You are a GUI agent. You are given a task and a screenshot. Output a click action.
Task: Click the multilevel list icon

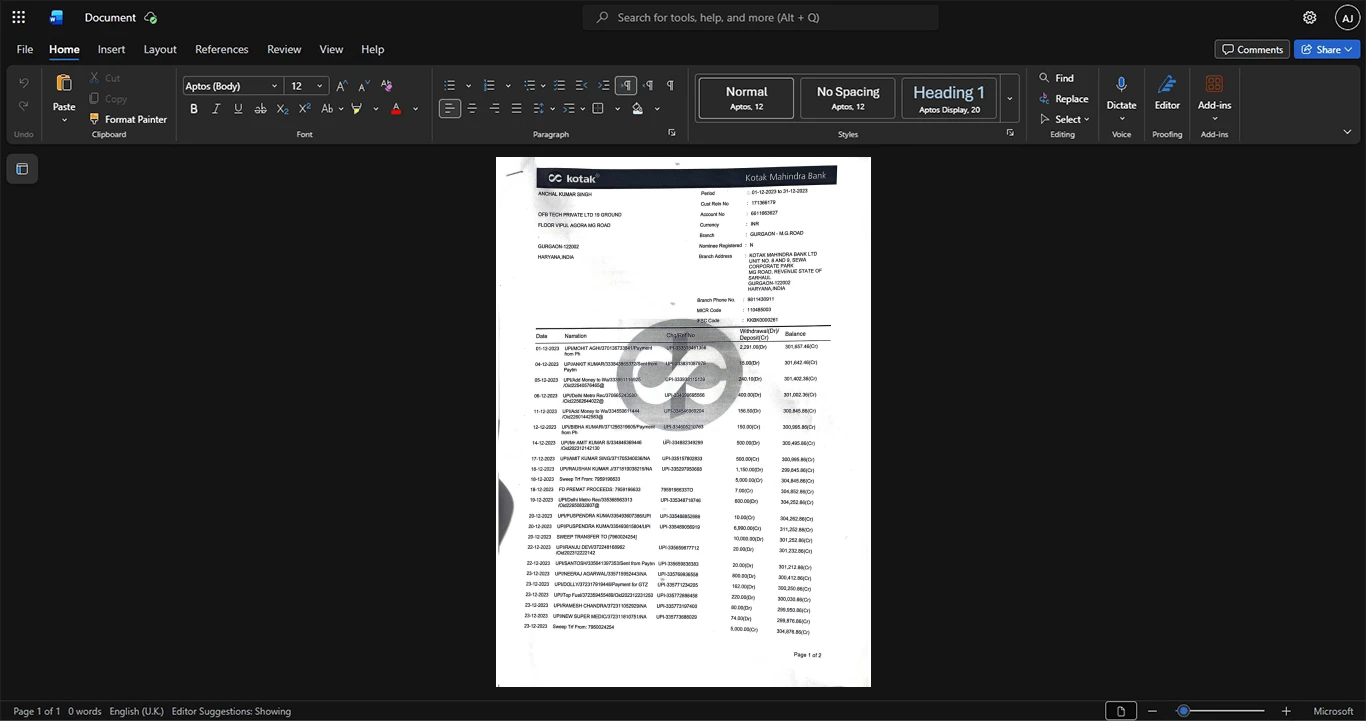pyautogui.click(x=528, y=85)
